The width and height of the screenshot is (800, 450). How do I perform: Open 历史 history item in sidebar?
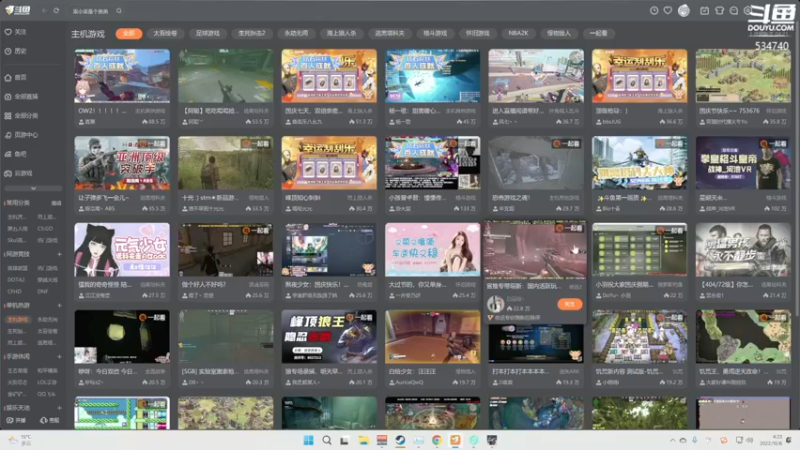pyautogui.click(x=16, y=51)
